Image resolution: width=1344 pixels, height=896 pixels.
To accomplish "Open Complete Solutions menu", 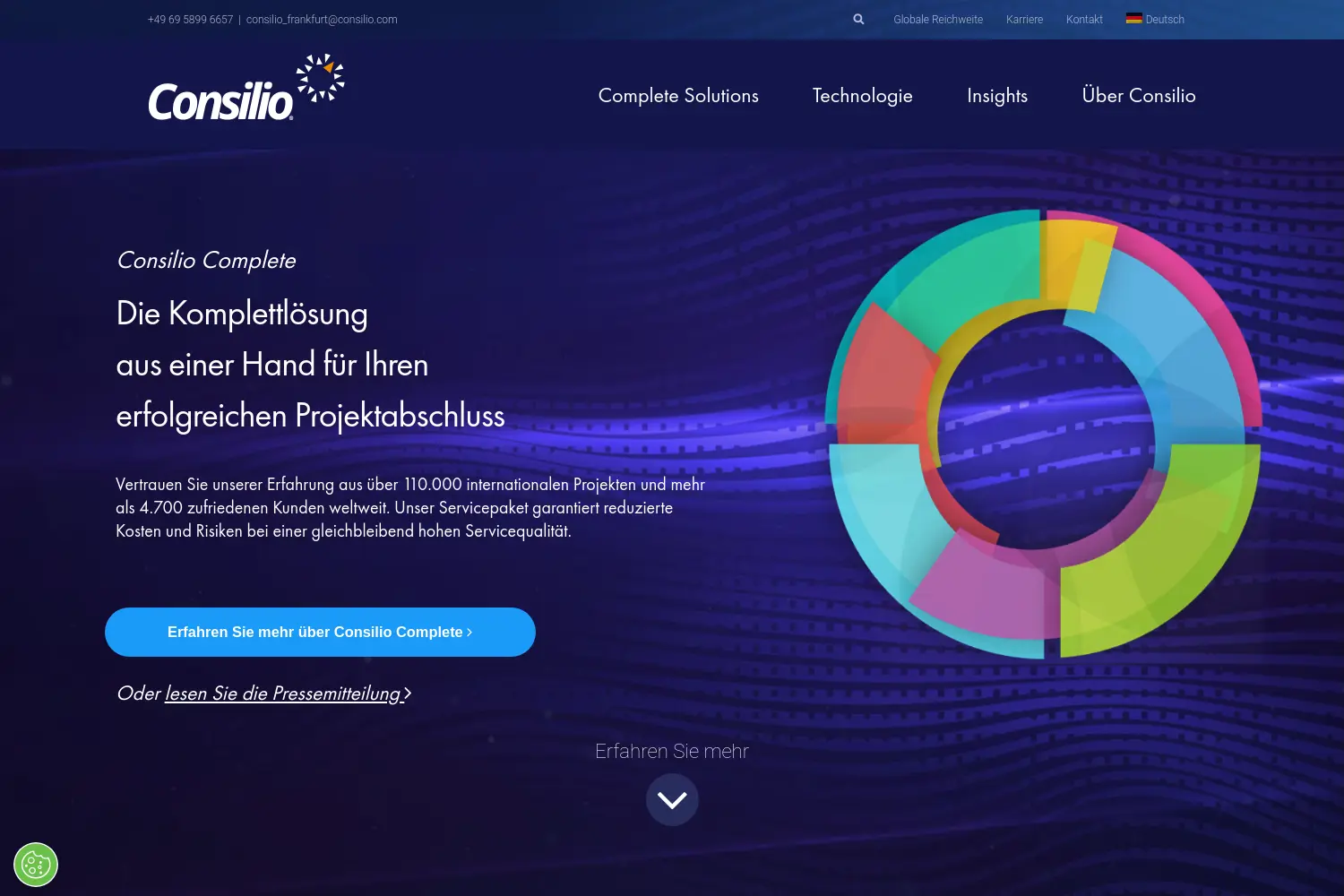I will click(678, 96).
